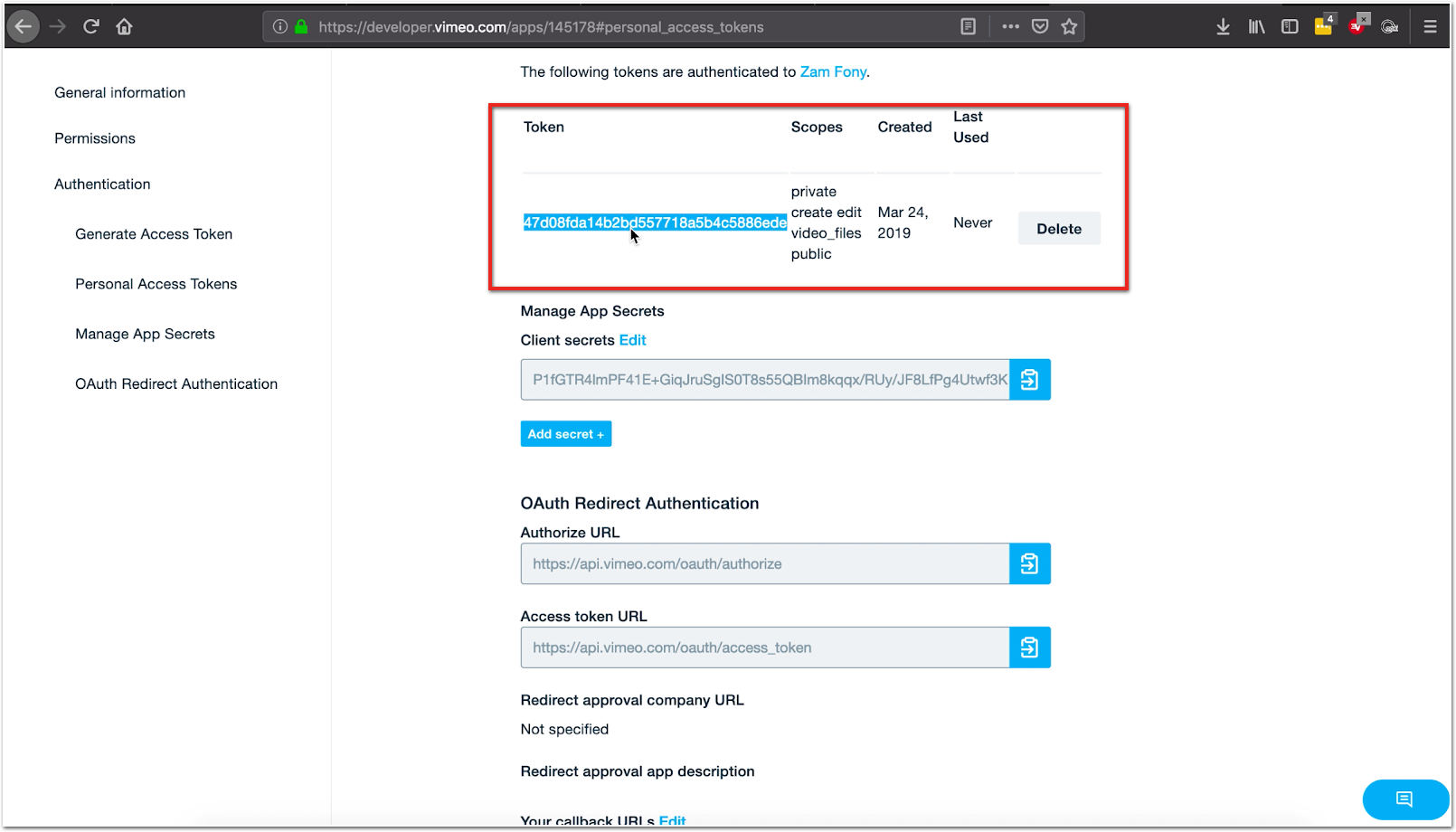Viewport: 1456px width, 832px height.
Task: Click Edit next to Client secrets
Action: [632, 340]
